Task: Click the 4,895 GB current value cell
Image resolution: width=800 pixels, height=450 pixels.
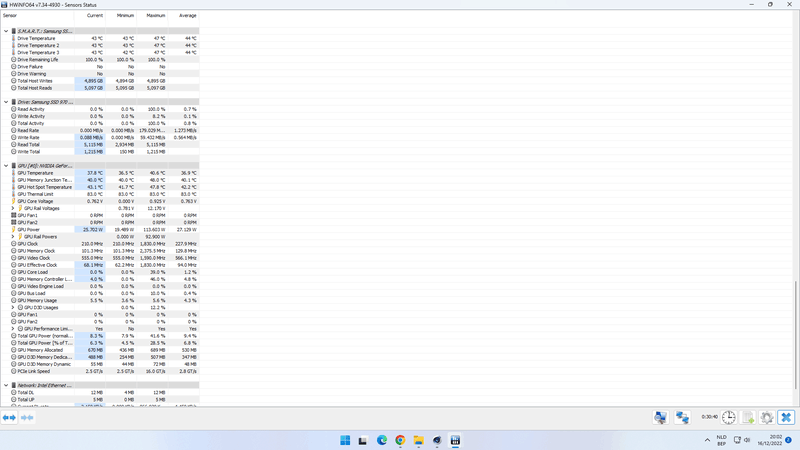Action: pyautogui.click(x=90, y=81)
